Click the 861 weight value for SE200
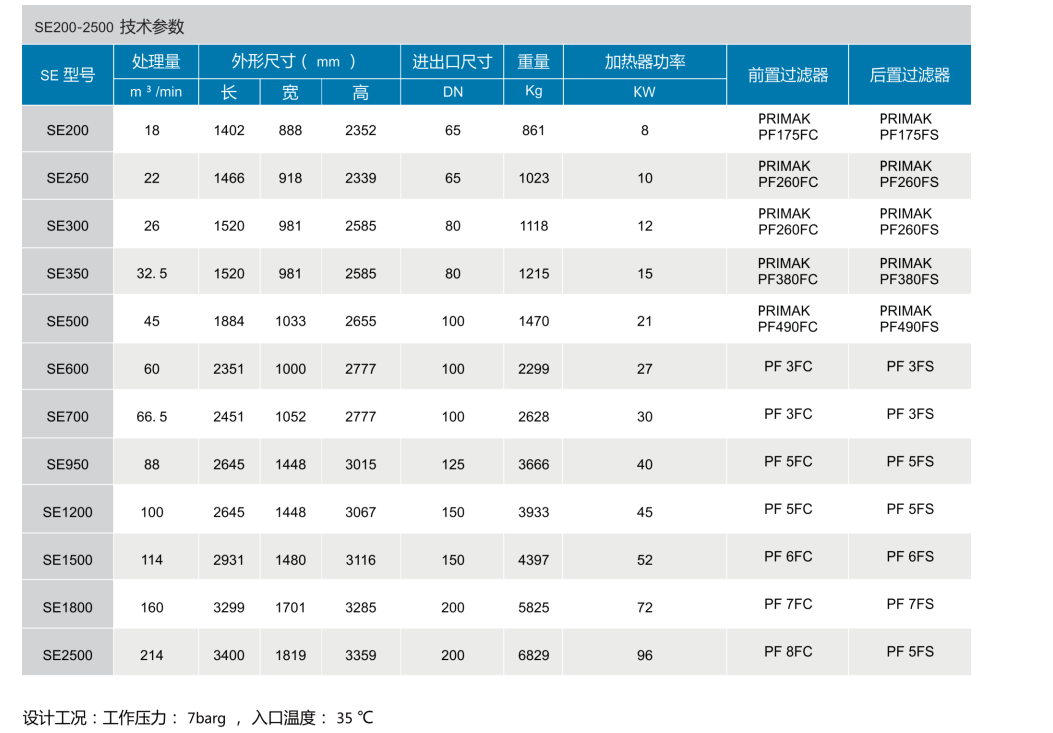The image size is (1053, 733). [532, 129]
